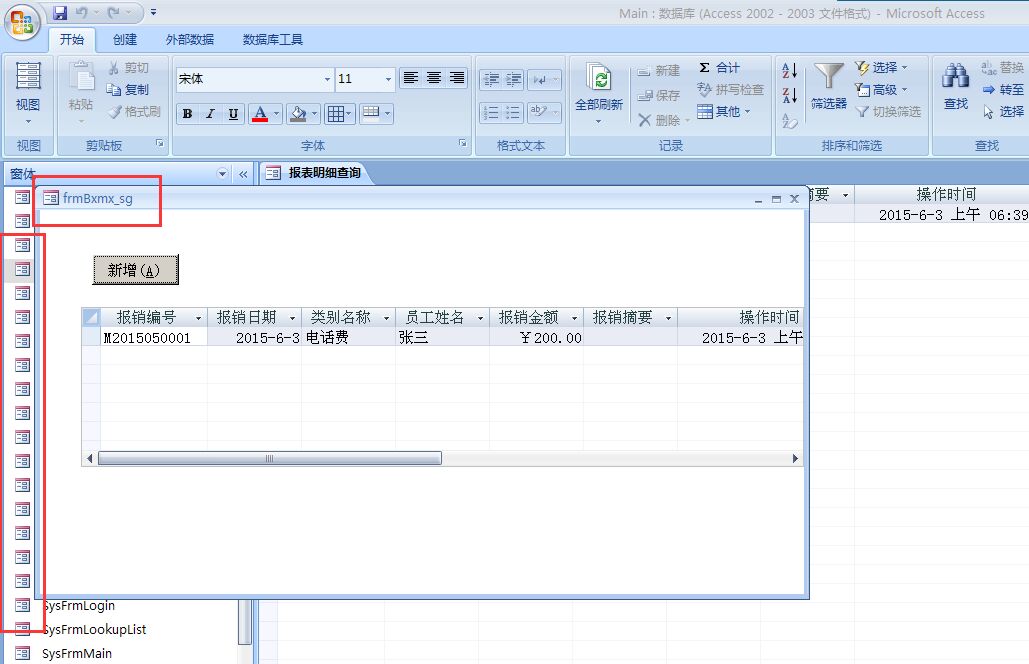Click the datasheet horizontal scrollbar thumb

point(270,458)
